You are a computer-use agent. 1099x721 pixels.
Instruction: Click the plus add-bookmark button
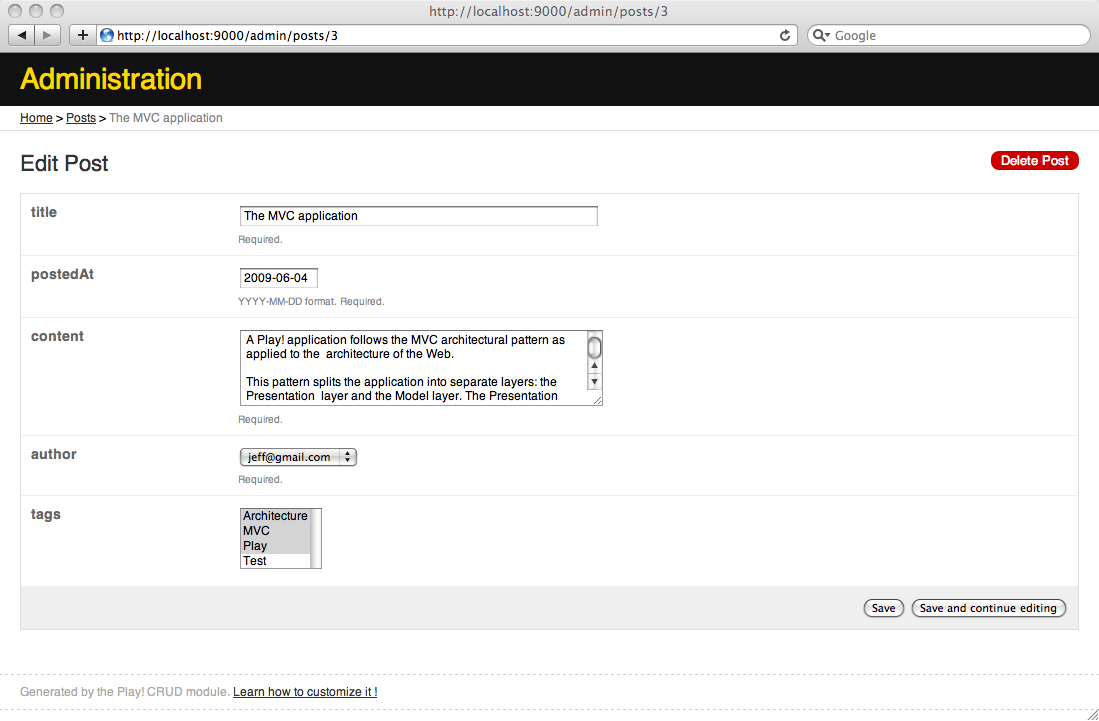[82, 35]
